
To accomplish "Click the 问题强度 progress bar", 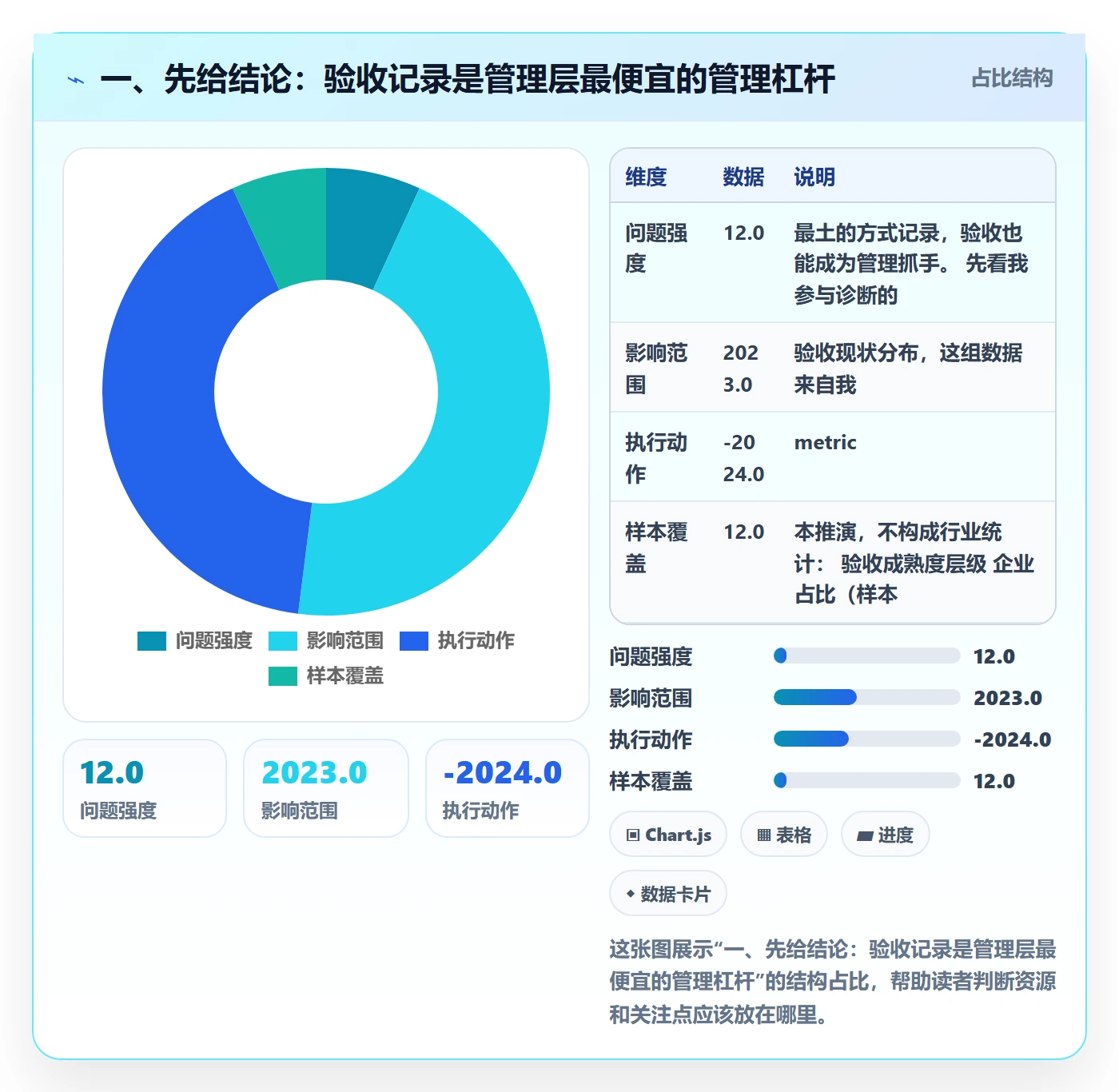I will [866, 656].
